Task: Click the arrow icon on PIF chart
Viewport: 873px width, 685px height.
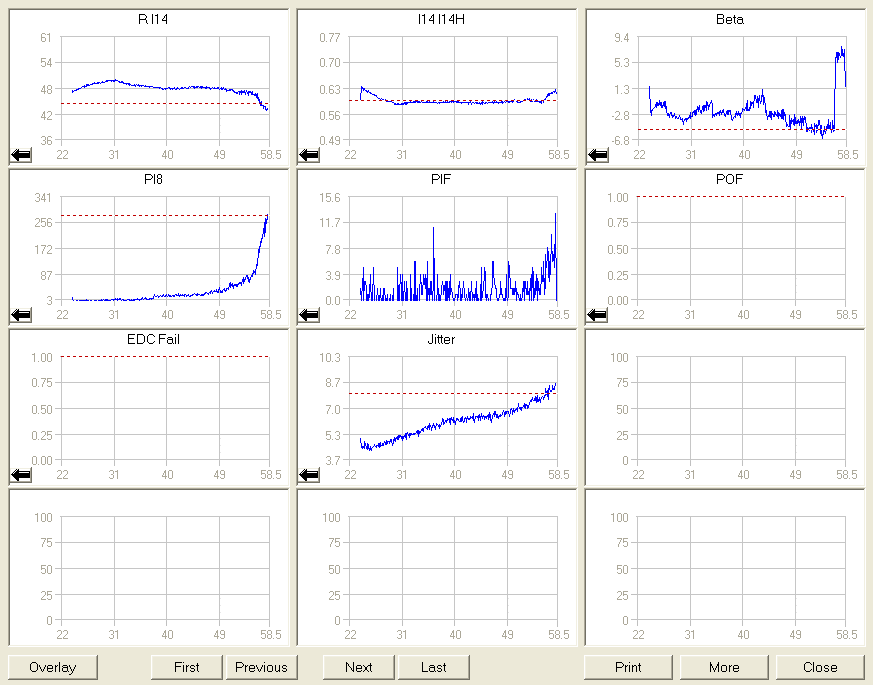Action: [309, 314]
